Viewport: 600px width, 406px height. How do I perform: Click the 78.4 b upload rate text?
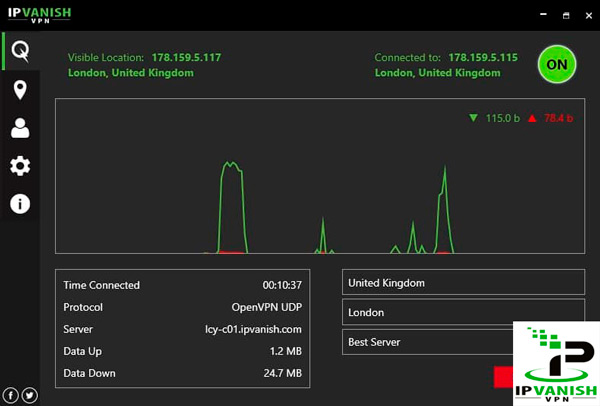pos(559,118)
